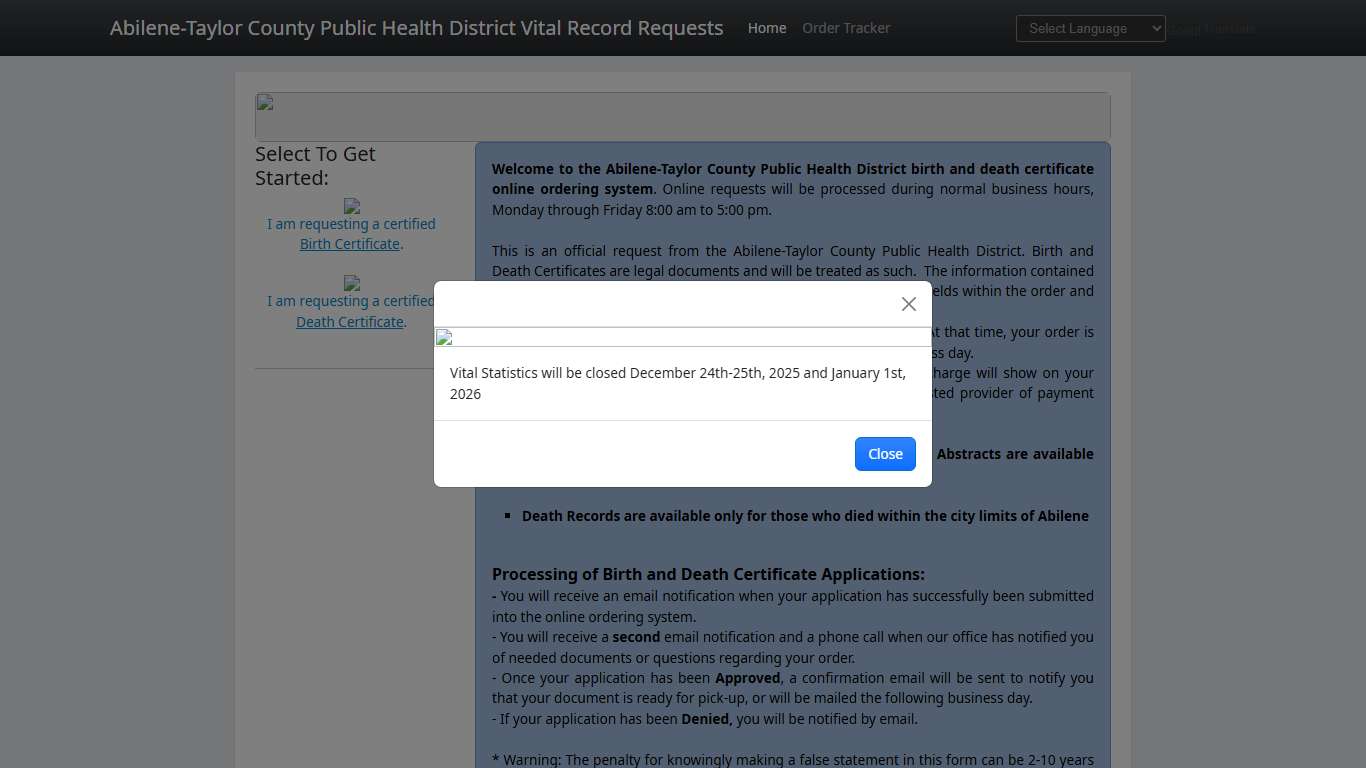Click the X icon to dismiss the popup
This screenshot has width=1366, height=768.
pos(908,304)
